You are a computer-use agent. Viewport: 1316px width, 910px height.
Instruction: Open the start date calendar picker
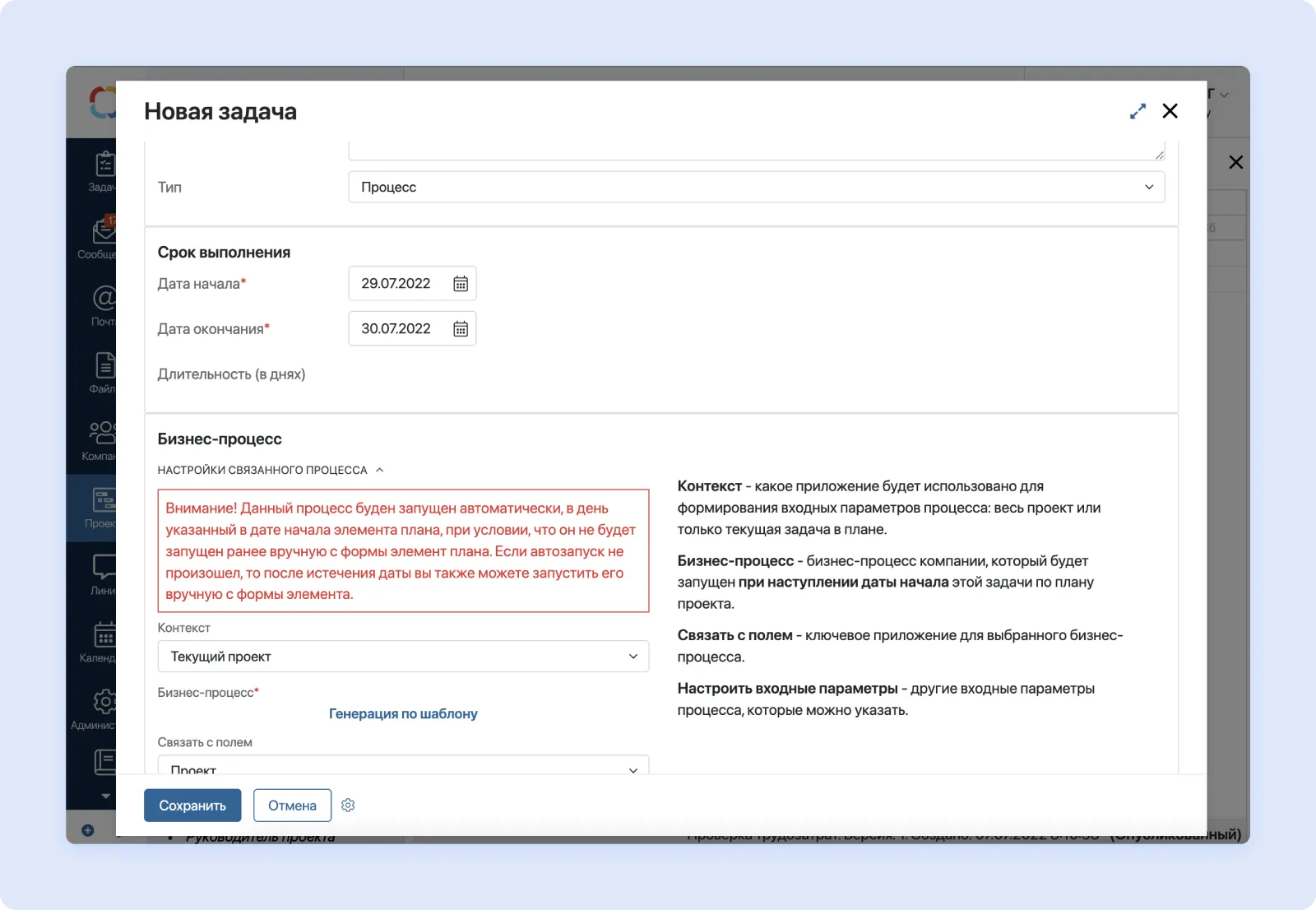coord(461,284)
